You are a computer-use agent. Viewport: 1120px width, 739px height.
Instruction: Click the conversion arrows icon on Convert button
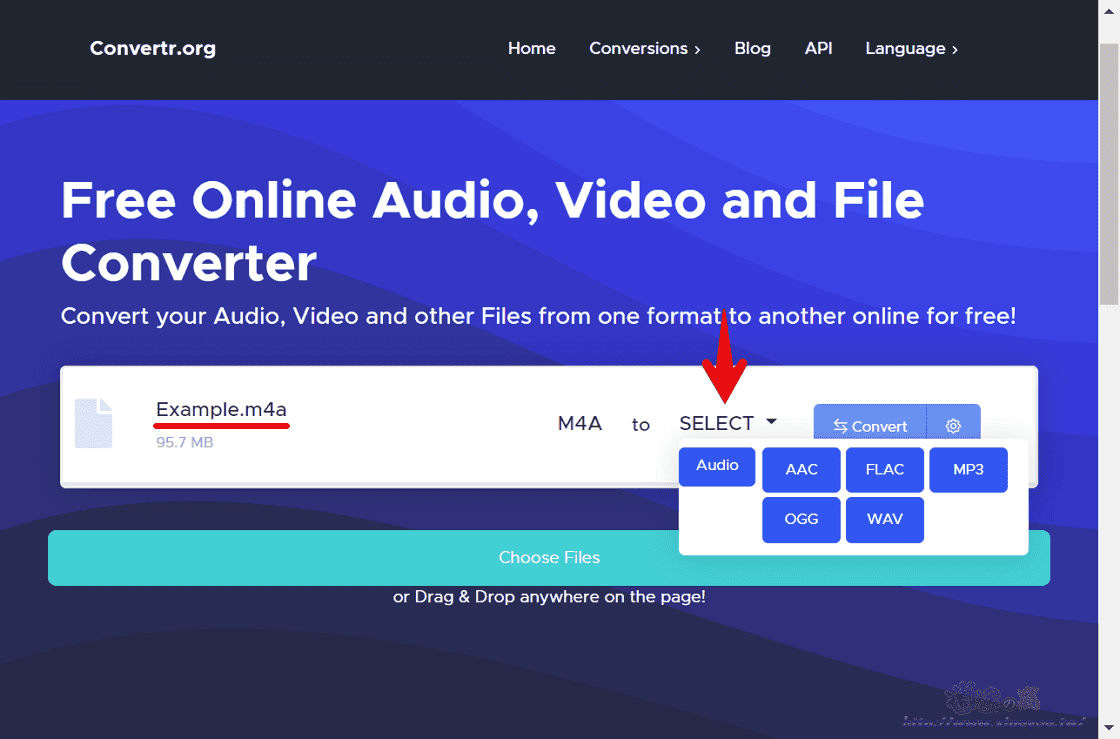843,426
